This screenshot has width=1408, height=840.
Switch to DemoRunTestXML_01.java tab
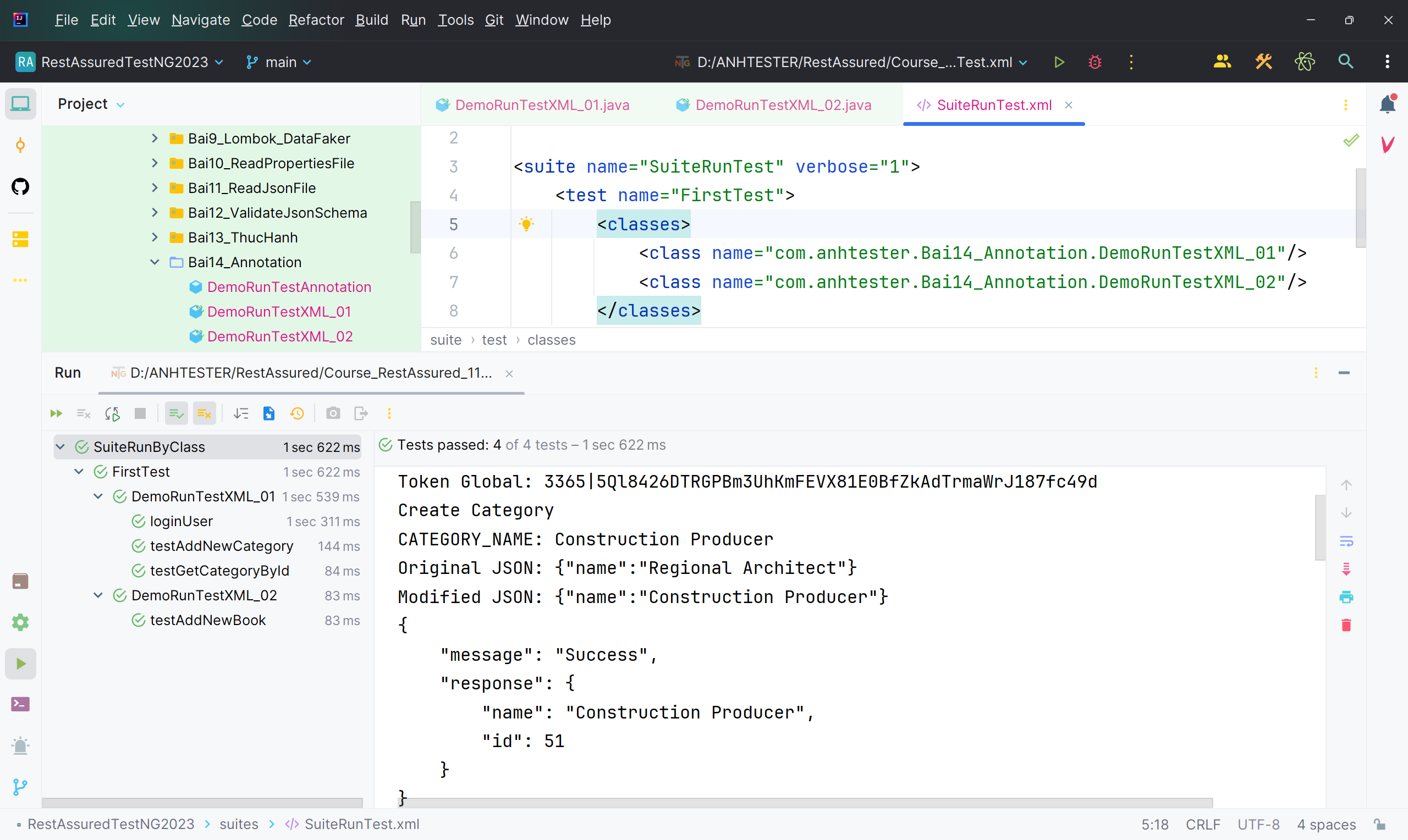pos(533,104)
